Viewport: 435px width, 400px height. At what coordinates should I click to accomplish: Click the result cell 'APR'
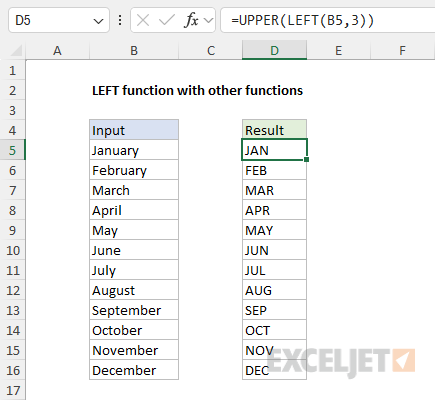click(274, 210)
